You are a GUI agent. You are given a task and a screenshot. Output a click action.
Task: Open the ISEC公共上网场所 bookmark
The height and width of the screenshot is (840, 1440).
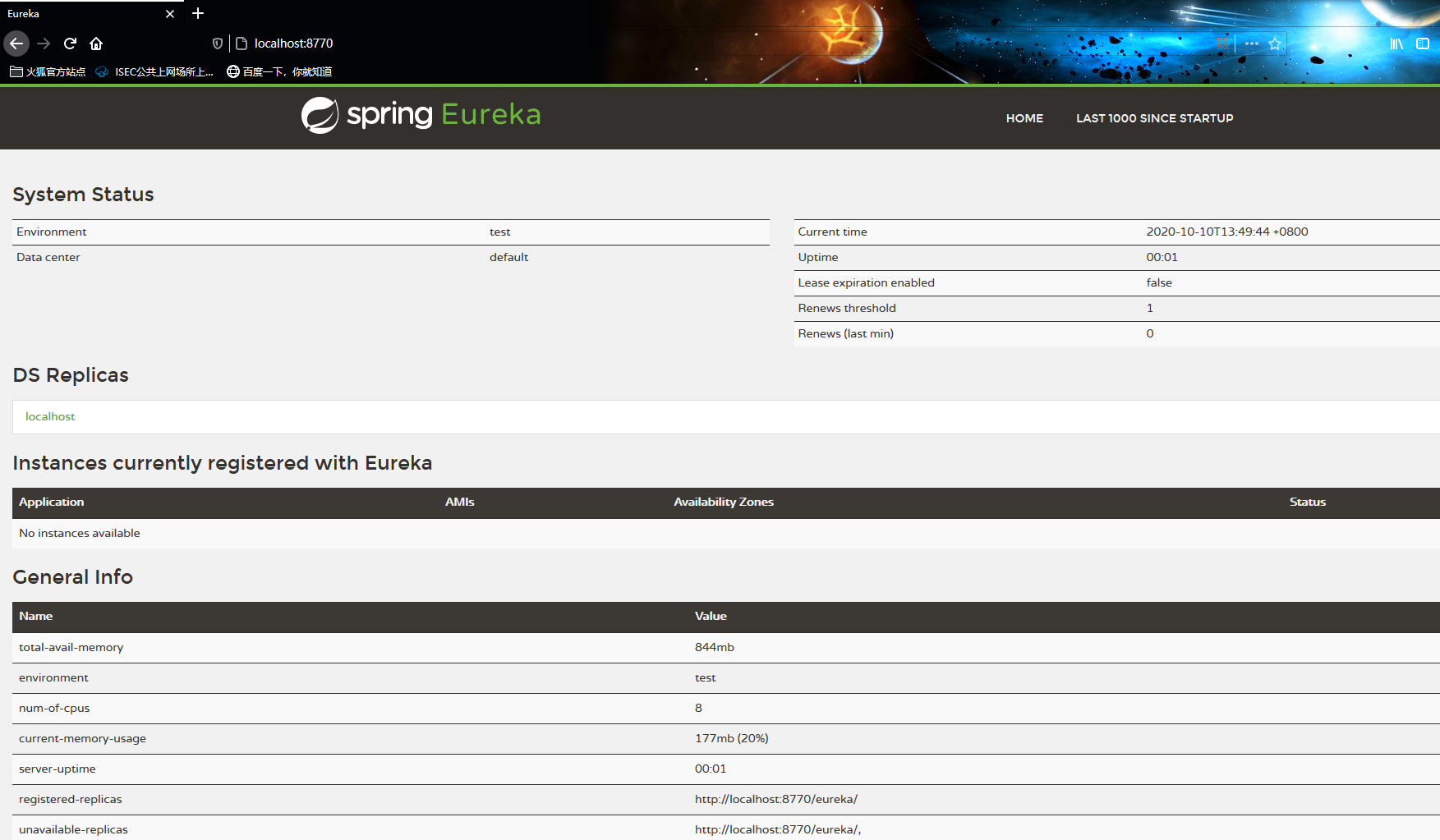154,71
